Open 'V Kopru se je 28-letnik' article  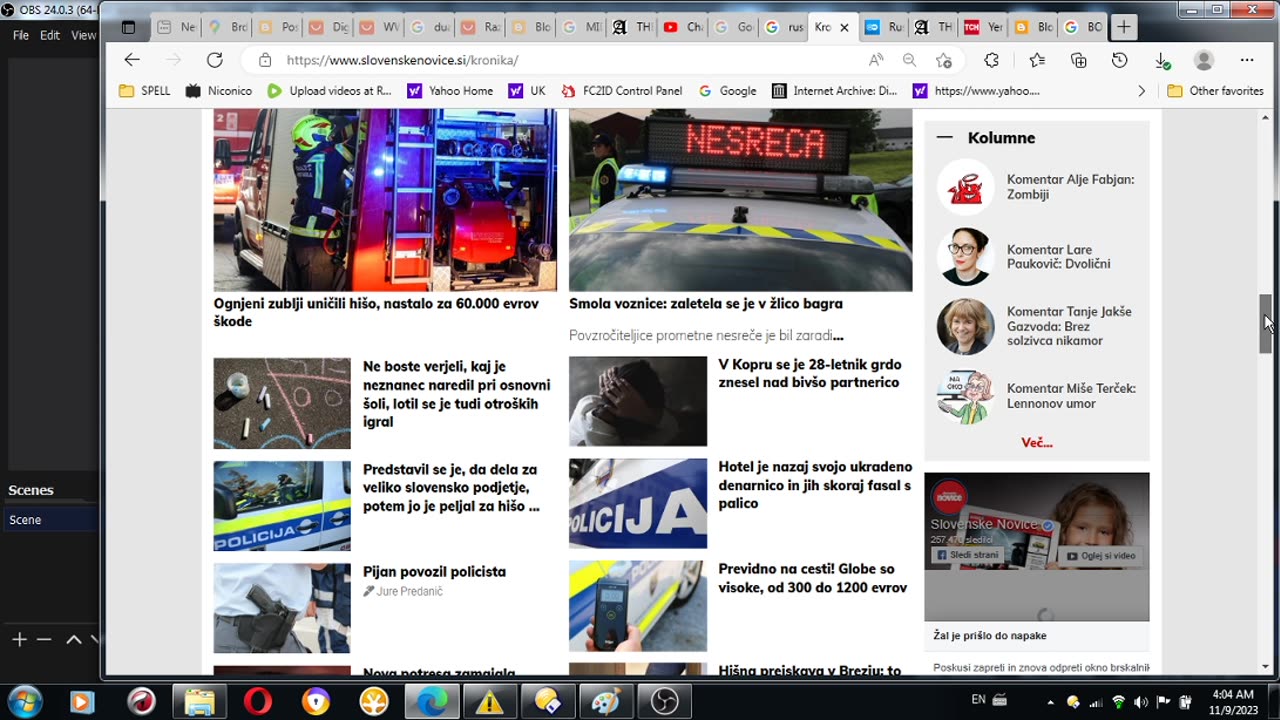tap(810, 374)
